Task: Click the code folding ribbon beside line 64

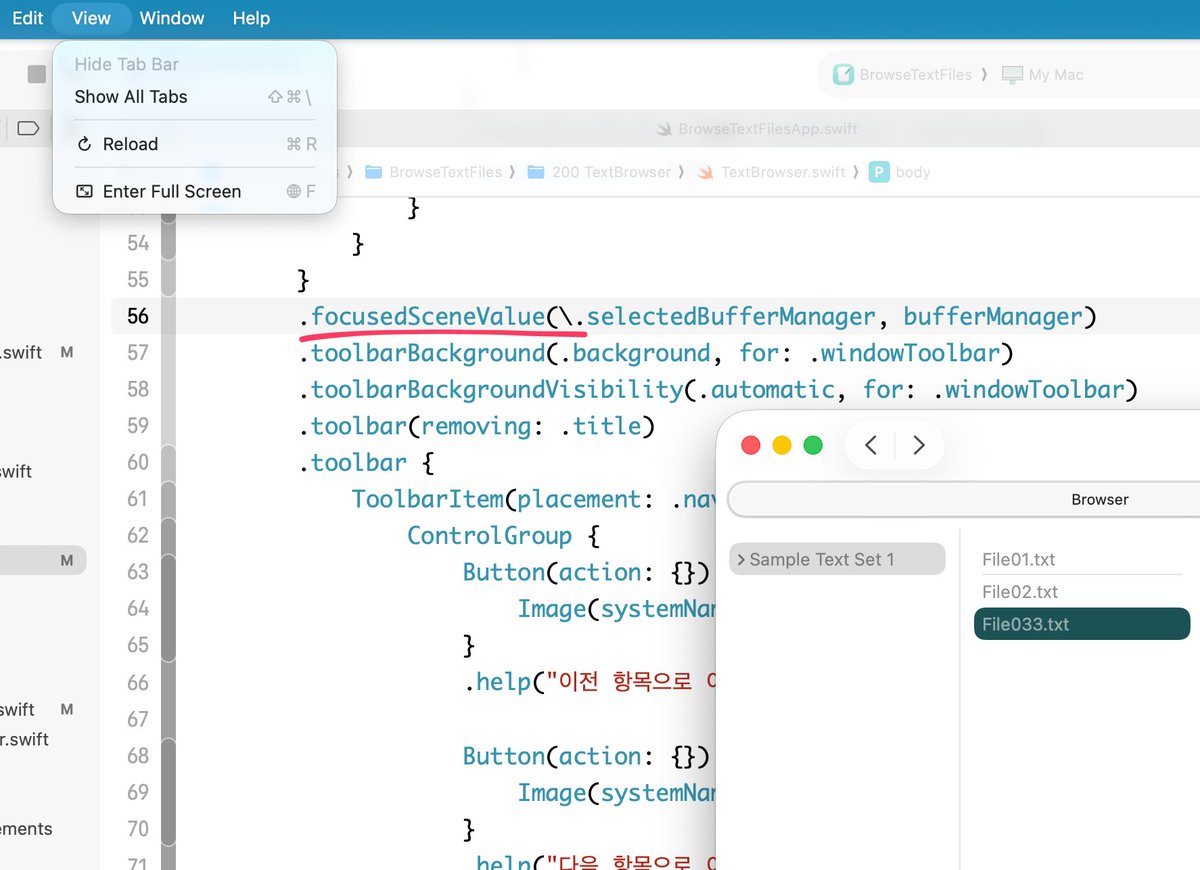Action: [168, 608]
